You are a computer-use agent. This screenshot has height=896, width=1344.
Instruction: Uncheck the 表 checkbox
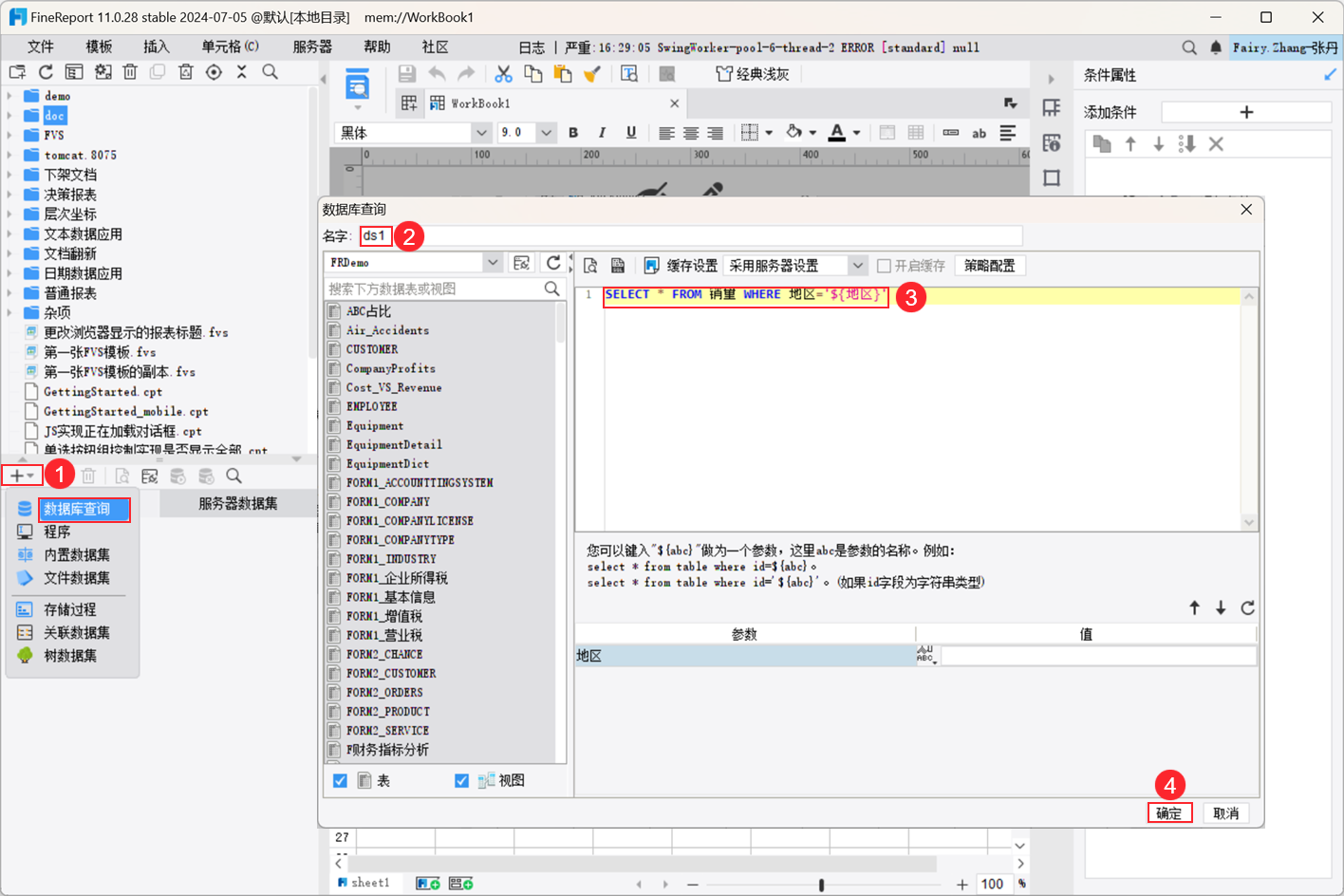point(341,780)
